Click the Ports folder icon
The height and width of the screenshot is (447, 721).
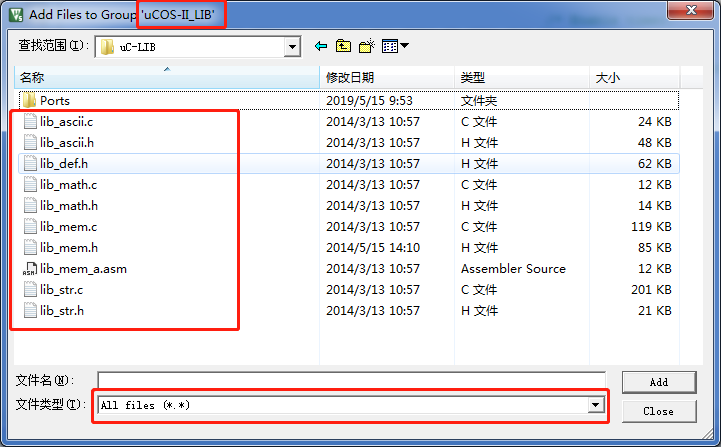[29, 100]
